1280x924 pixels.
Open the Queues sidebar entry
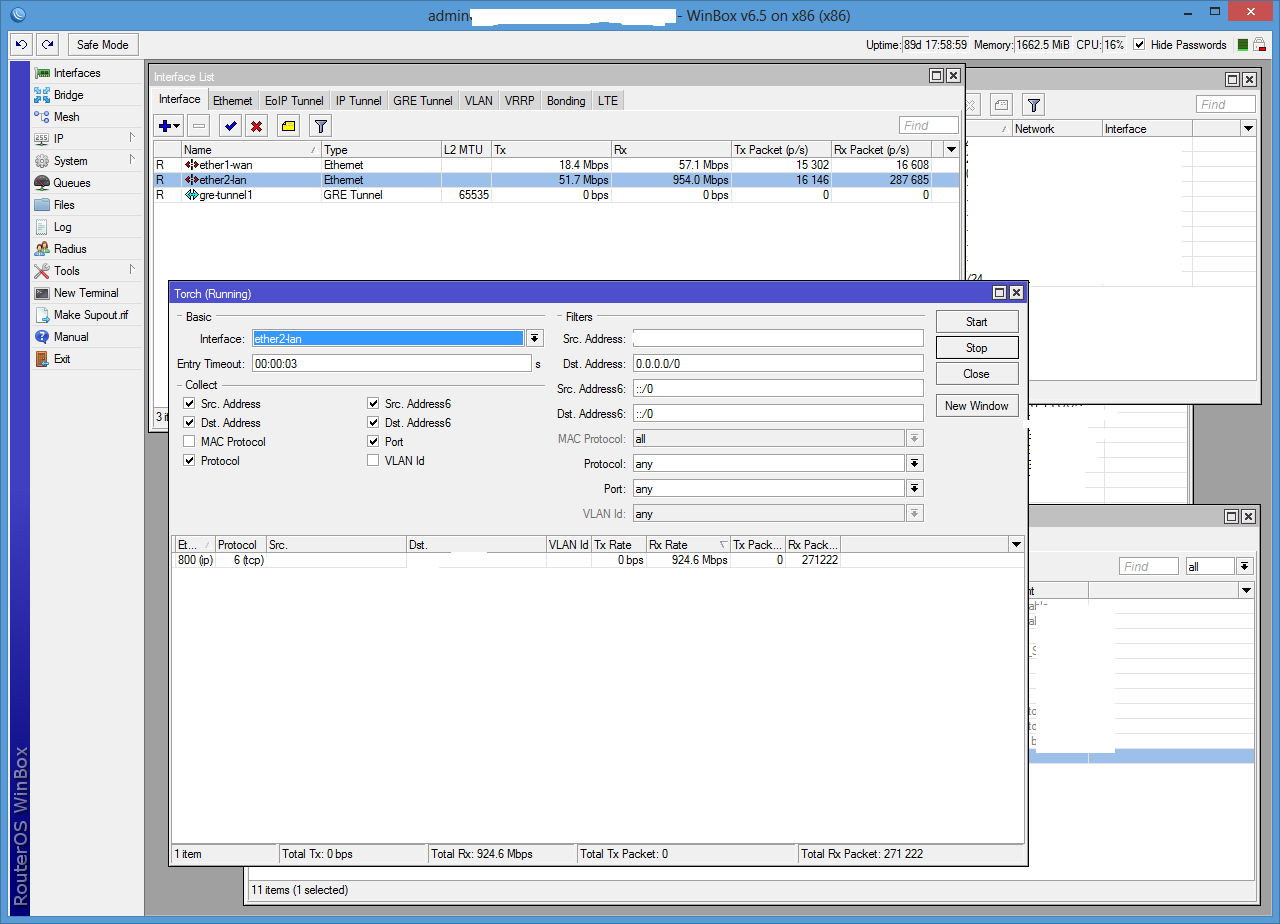(72, 183)
